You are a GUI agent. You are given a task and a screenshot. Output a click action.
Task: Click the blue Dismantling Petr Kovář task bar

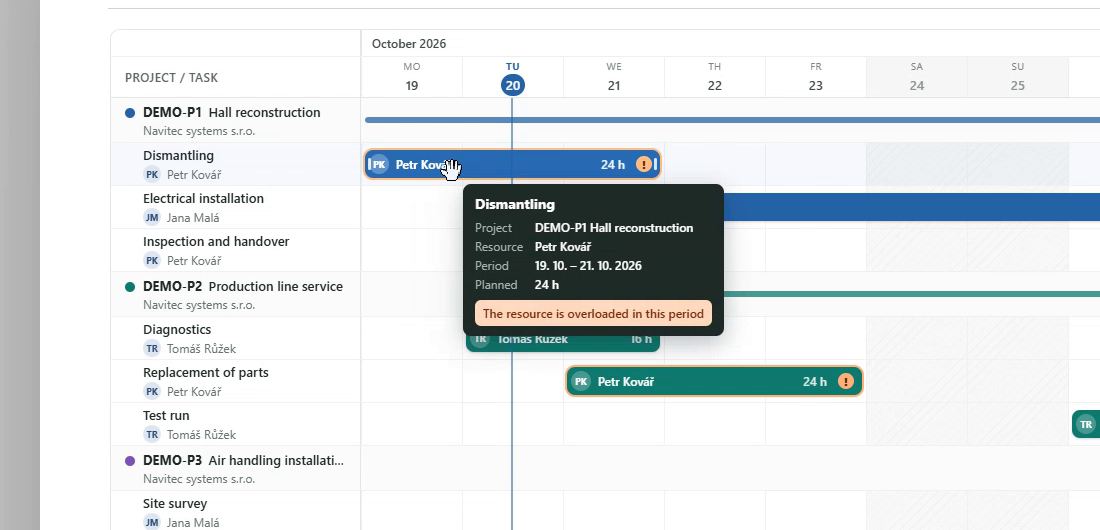(x=513, y=164)
